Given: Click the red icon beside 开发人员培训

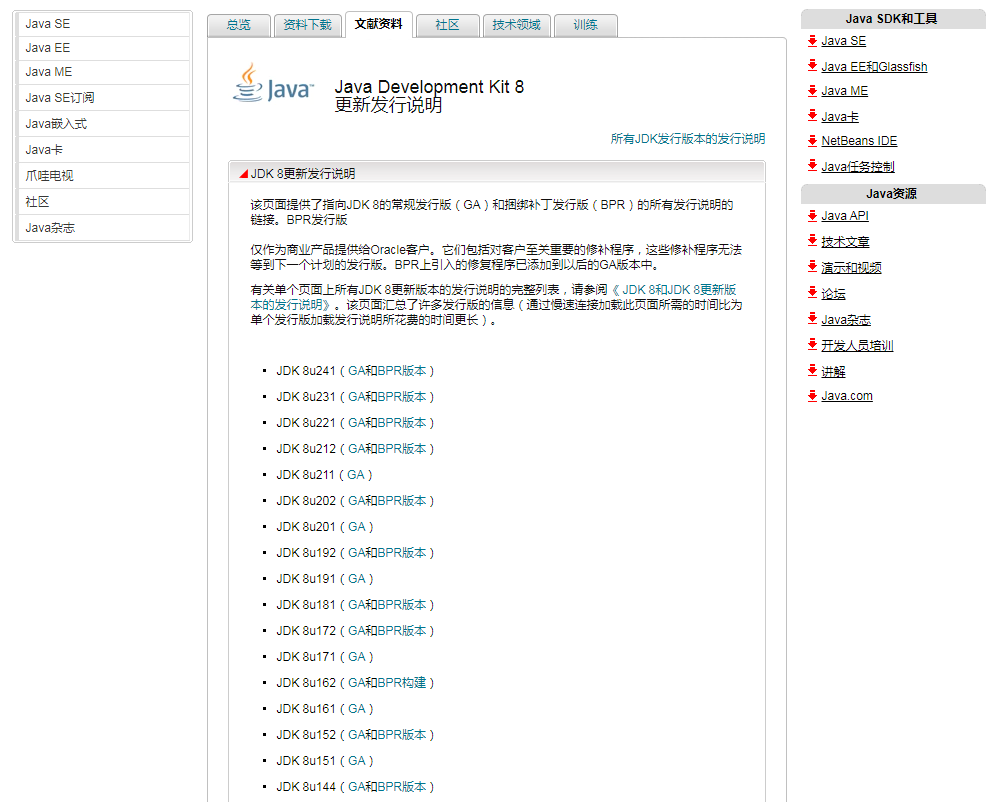Looking at the screenshot, I should [x=812, y=344].
